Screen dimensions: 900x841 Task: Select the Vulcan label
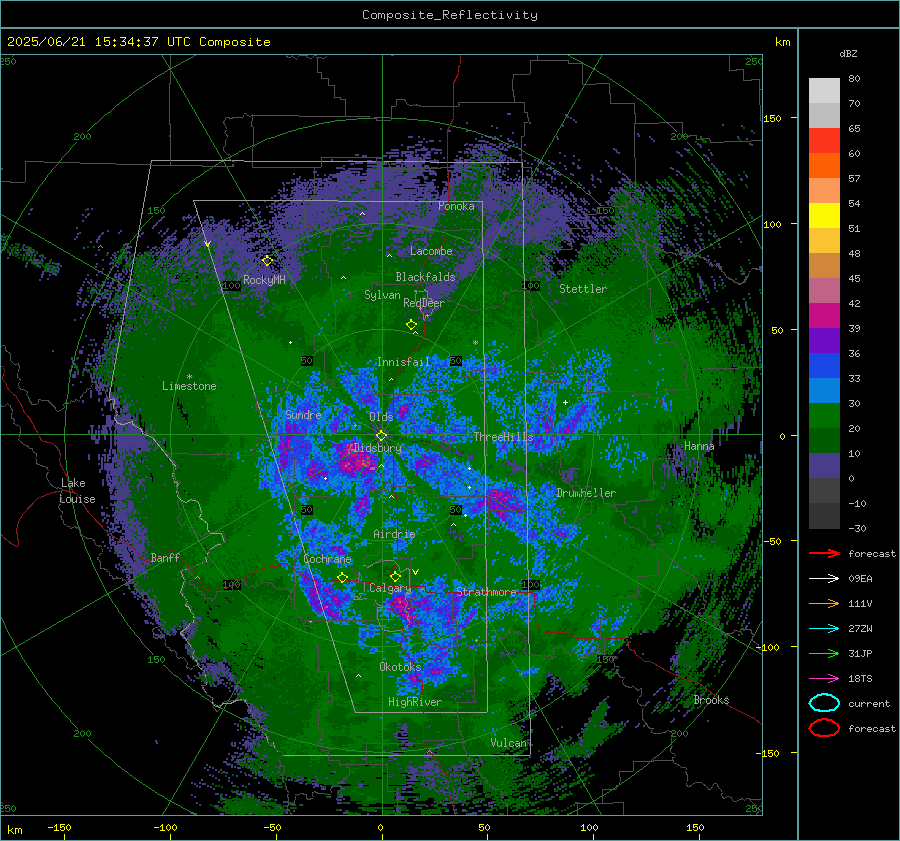pos(509,743)
